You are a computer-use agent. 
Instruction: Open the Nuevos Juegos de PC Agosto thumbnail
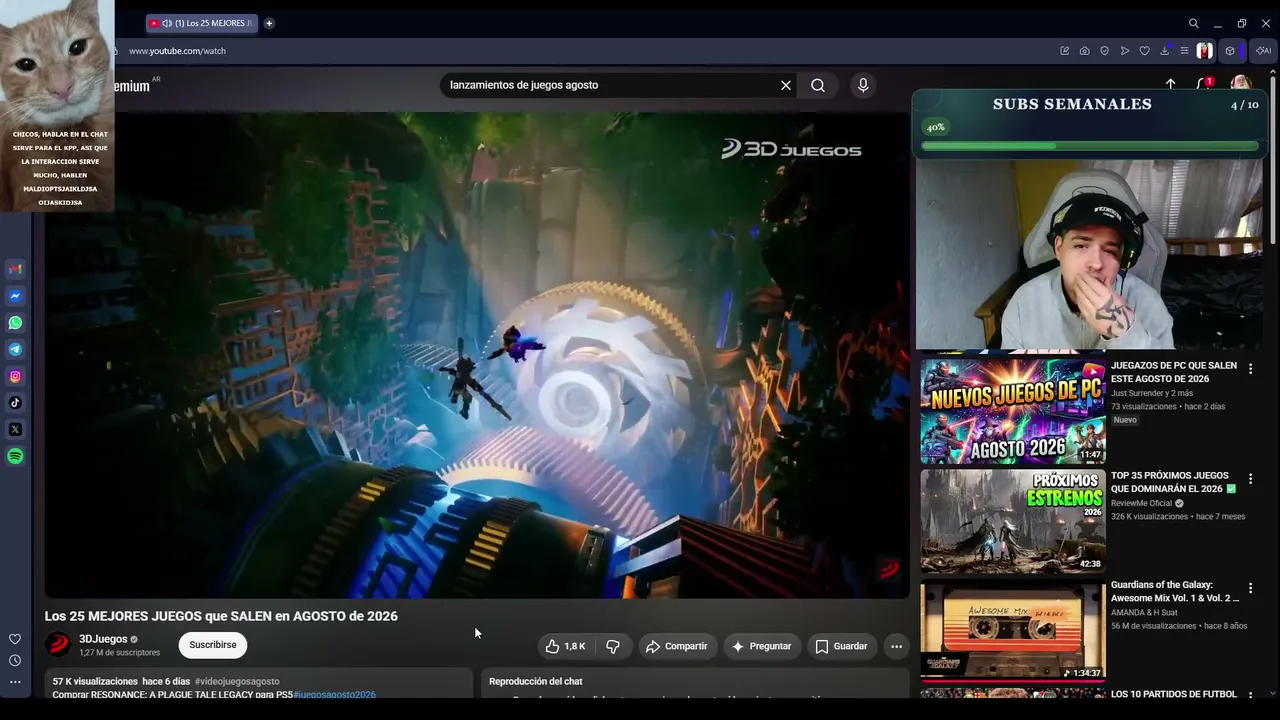(x=1013, y=411)
